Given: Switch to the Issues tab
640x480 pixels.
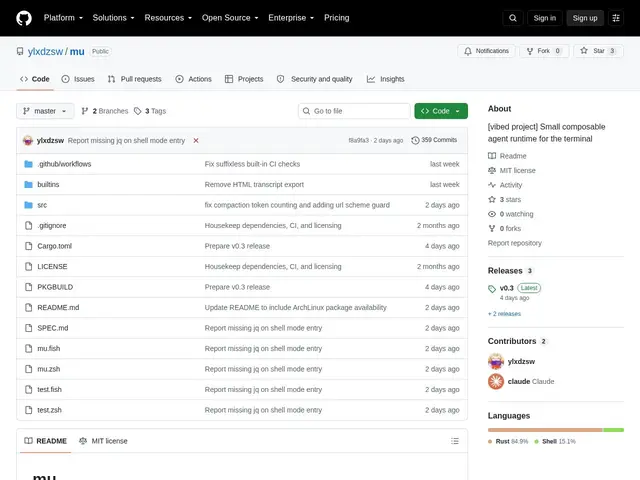Looking at the screenshot, I should 78,79.
